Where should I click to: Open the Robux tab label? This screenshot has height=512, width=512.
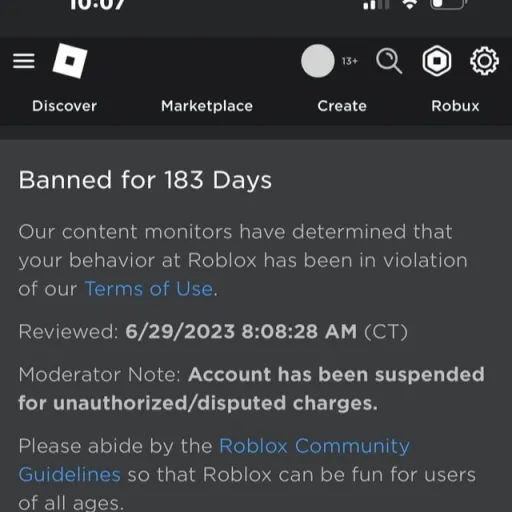coord(455,106)
